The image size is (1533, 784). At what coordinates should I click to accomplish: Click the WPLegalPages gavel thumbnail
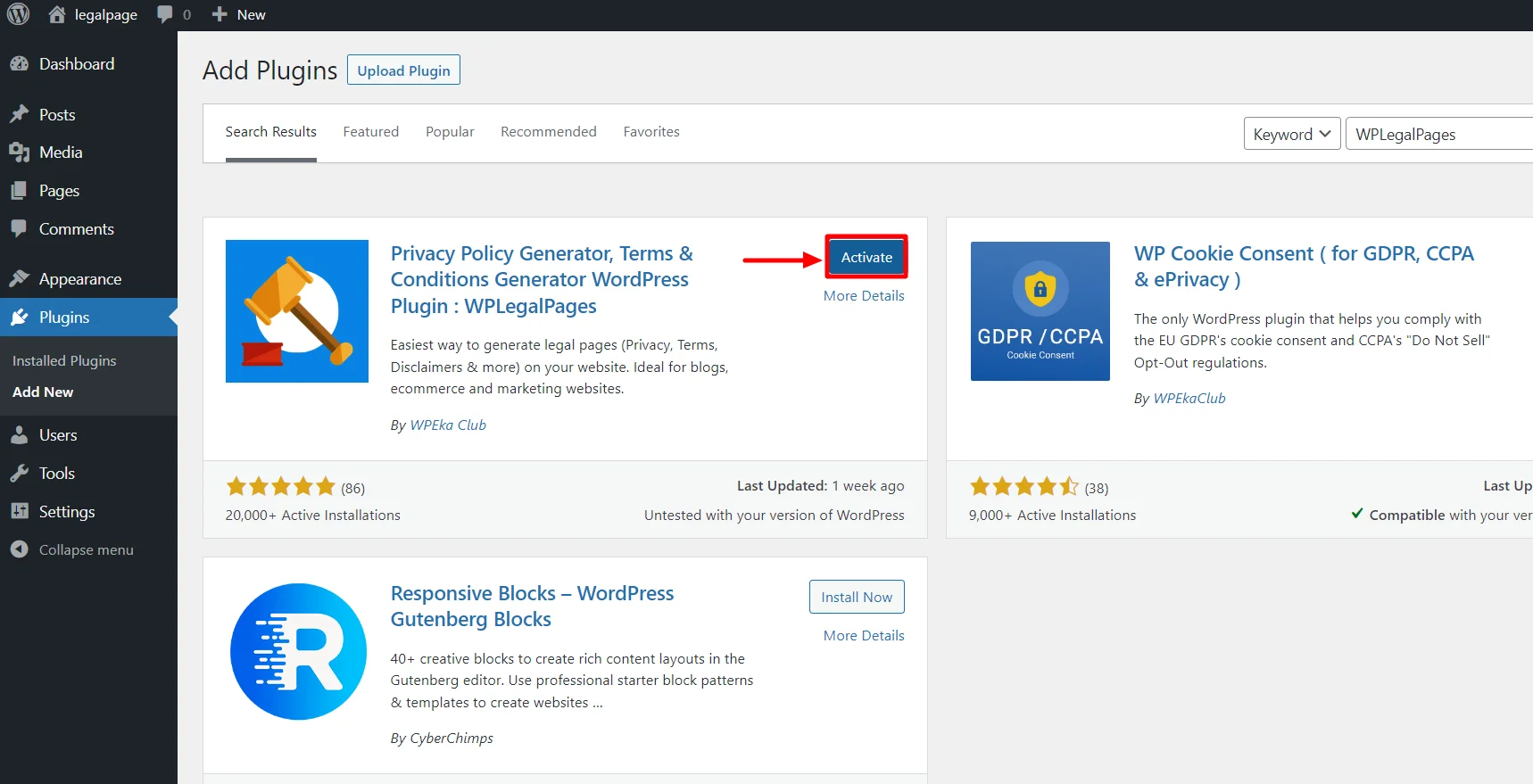[297, 311]
